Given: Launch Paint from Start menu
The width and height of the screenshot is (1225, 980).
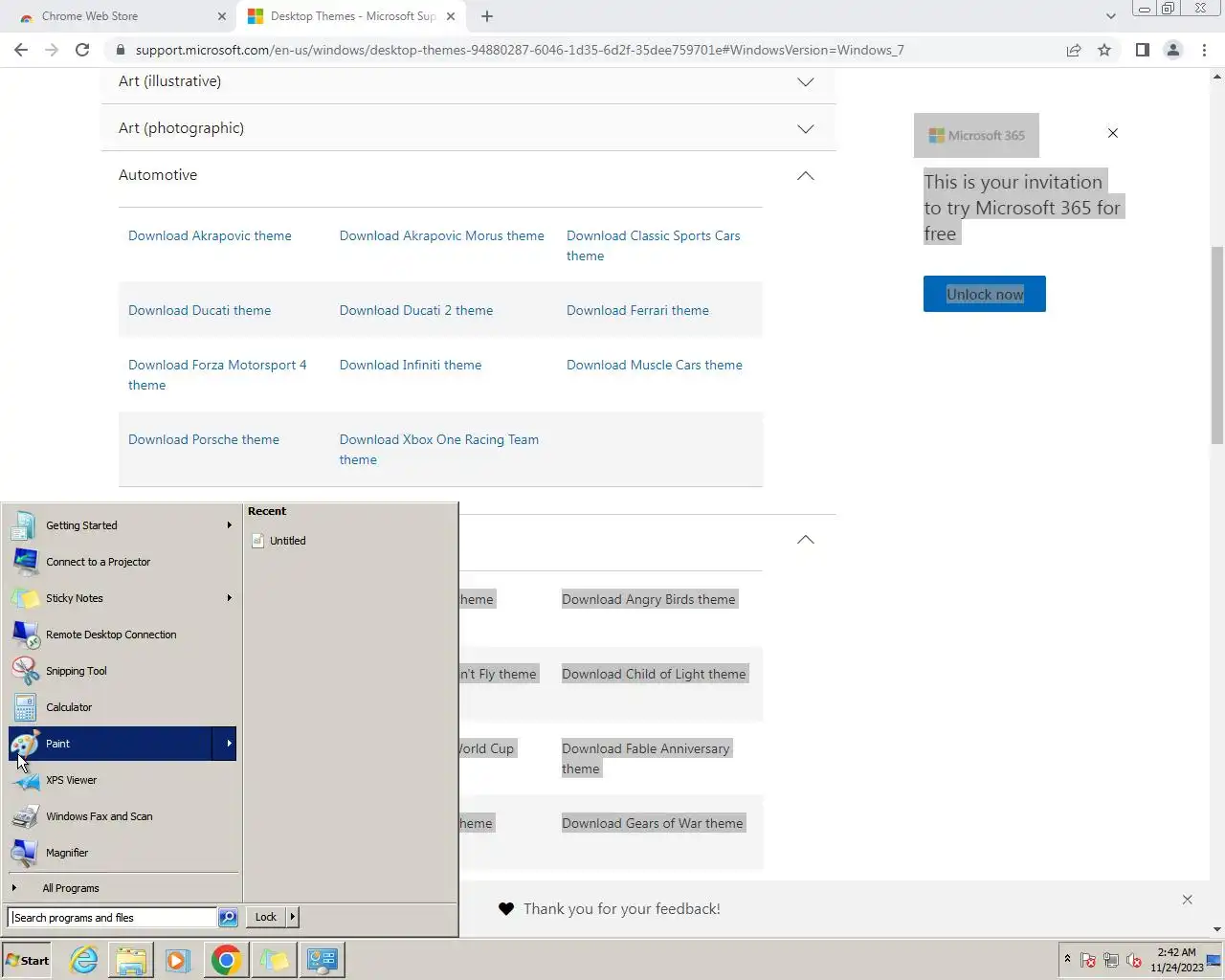Looking at the screenshot, I should pyautogui.click(x=110, y=744).
